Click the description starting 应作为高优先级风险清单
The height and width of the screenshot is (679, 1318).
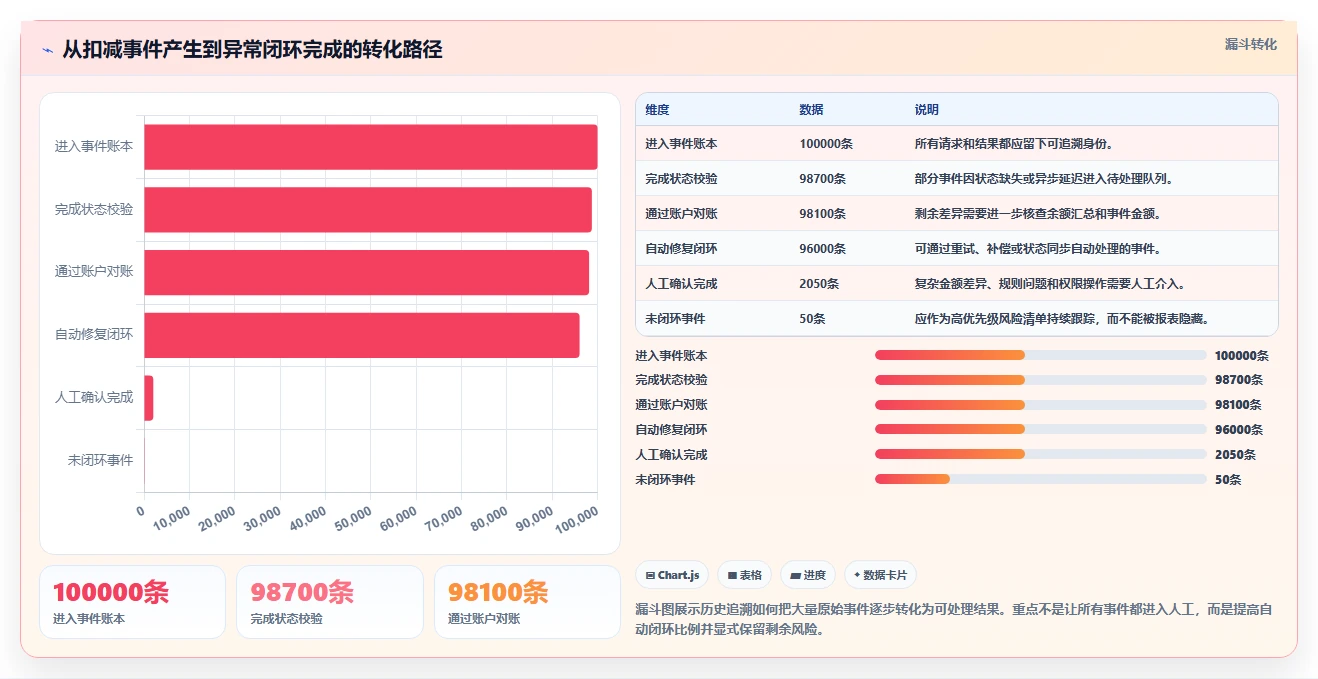pos(1062,319)
